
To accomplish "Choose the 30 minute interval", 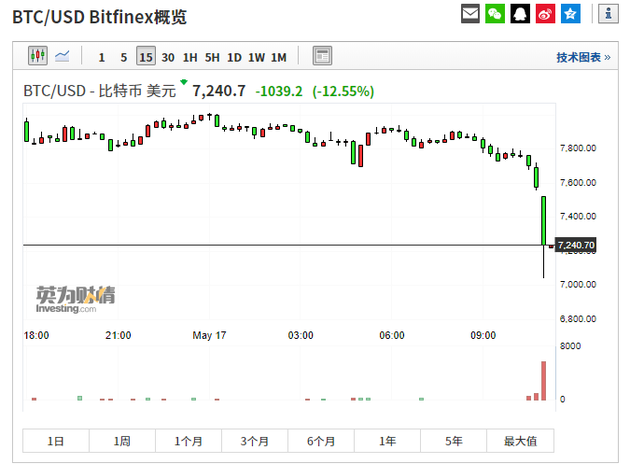I will [168, 57].
